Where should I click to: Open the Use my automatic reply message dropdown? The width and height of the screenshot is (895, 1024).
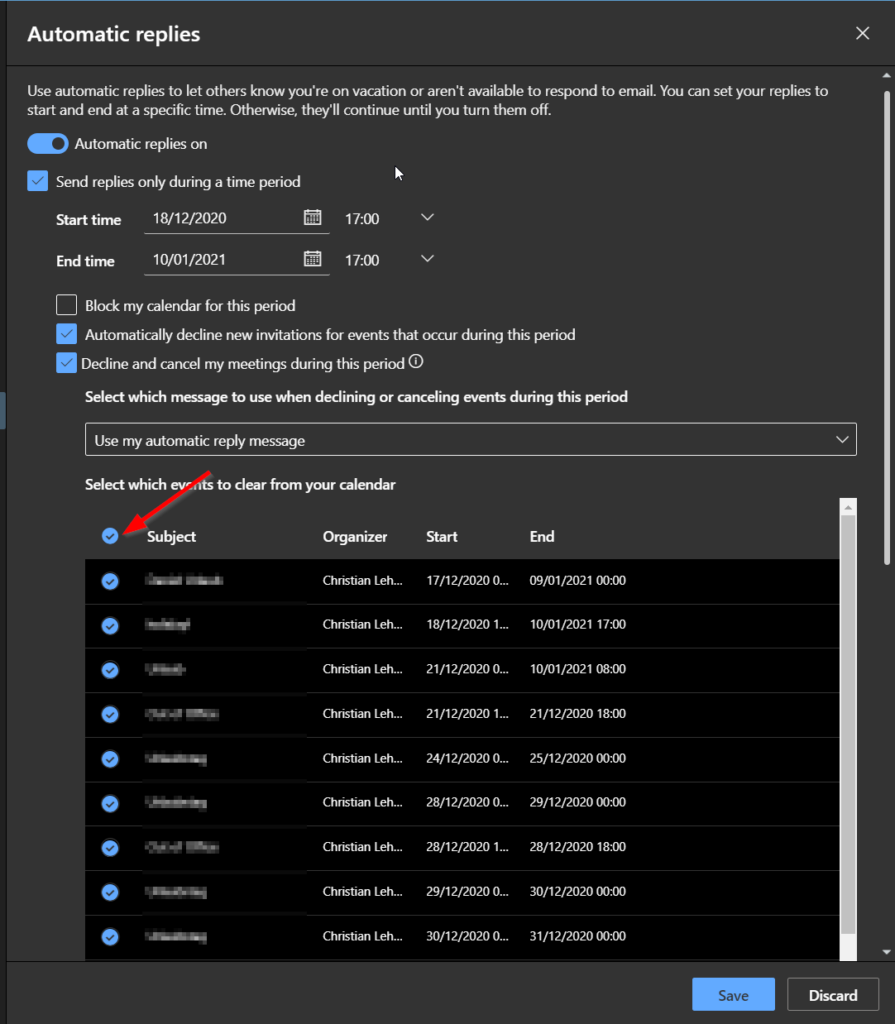point(470,440)
